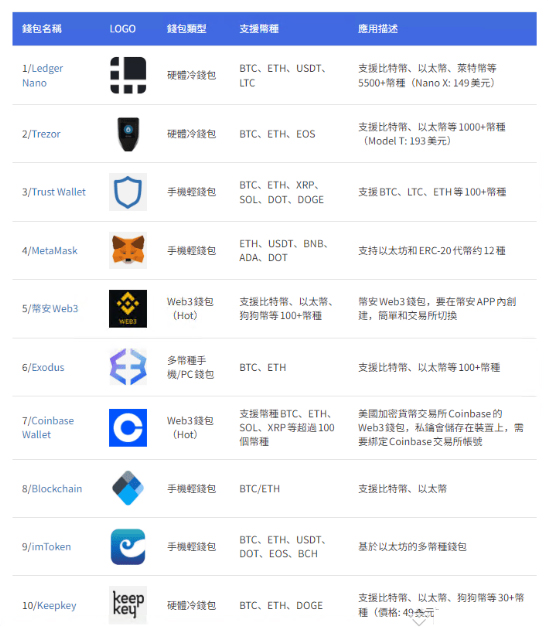Open the 2/Trezor link
The height and width of the screenshot is (627, 548).
41,134
